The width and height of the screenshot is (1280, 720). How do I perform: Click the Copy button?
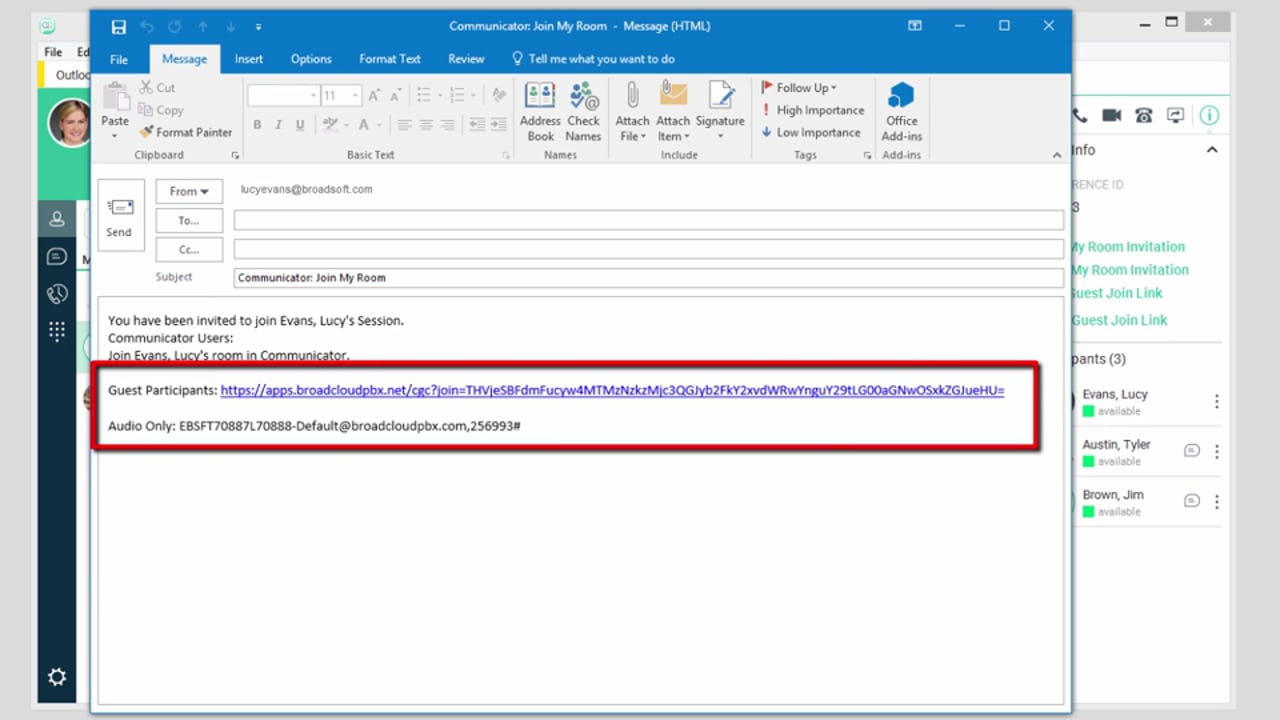click(161, 110)
